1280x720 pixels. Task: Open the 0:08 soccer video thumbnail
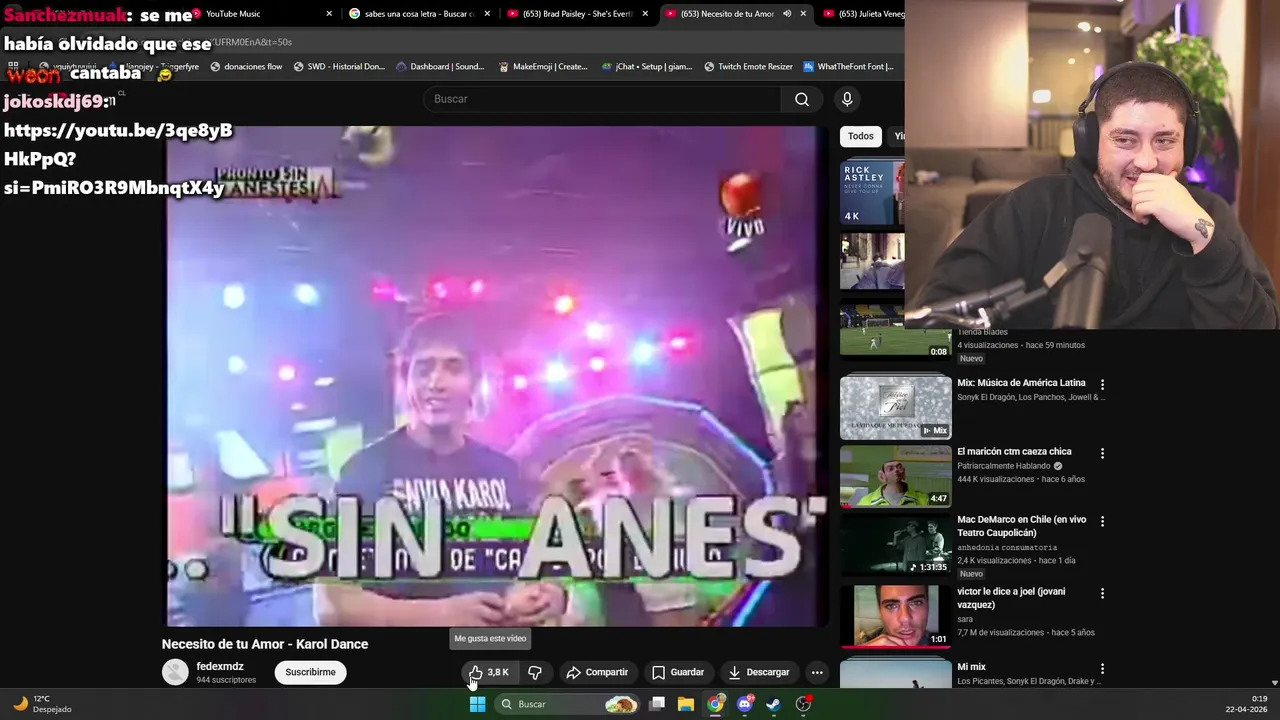(896, 330)
